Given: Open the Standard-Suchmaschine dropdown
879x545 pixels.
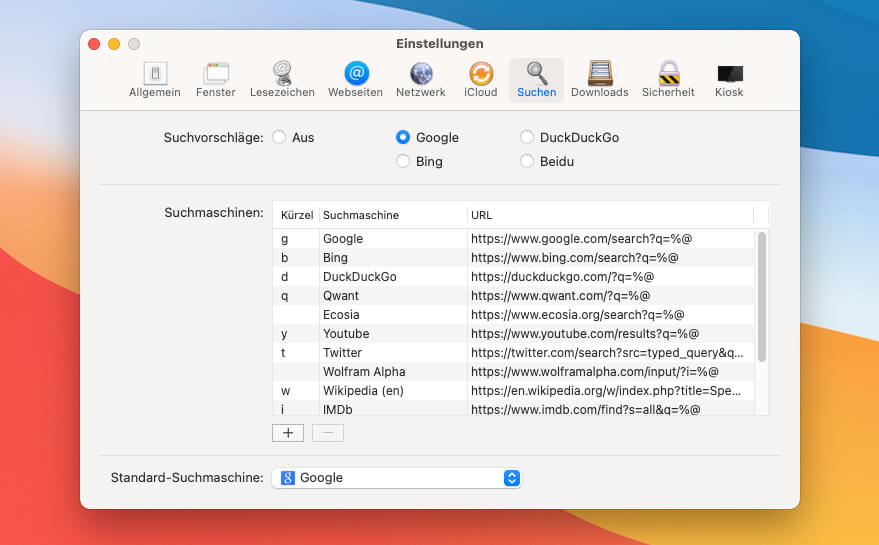Looking at the screenshot, I should (x=397, y=478).
